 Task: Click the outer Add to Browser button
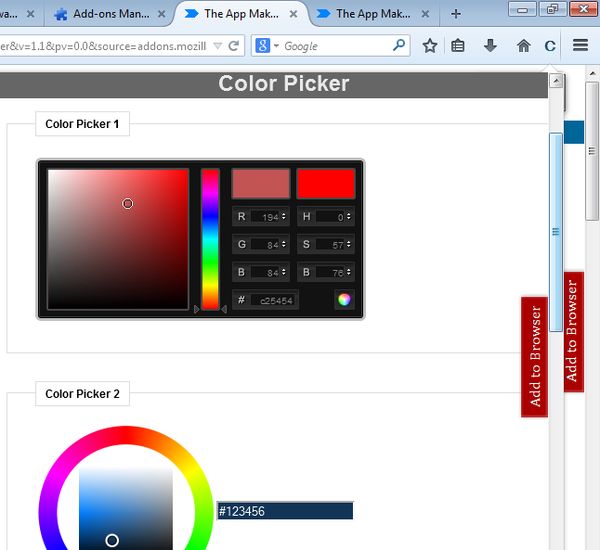(x=573, y=332)
